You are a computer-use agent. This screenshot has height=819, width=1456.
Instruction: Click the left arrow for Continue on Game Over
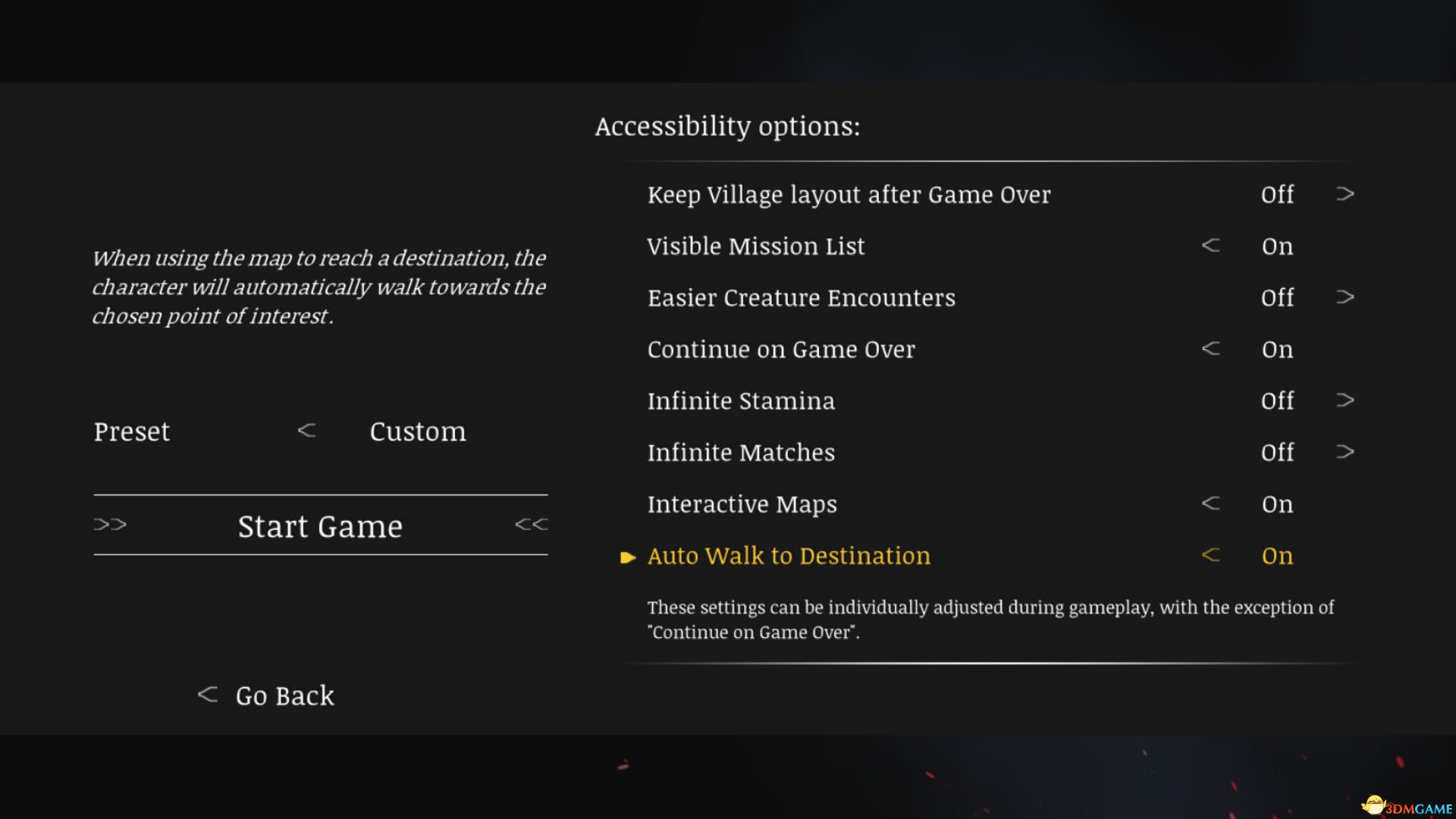[x=1211, y=349]
